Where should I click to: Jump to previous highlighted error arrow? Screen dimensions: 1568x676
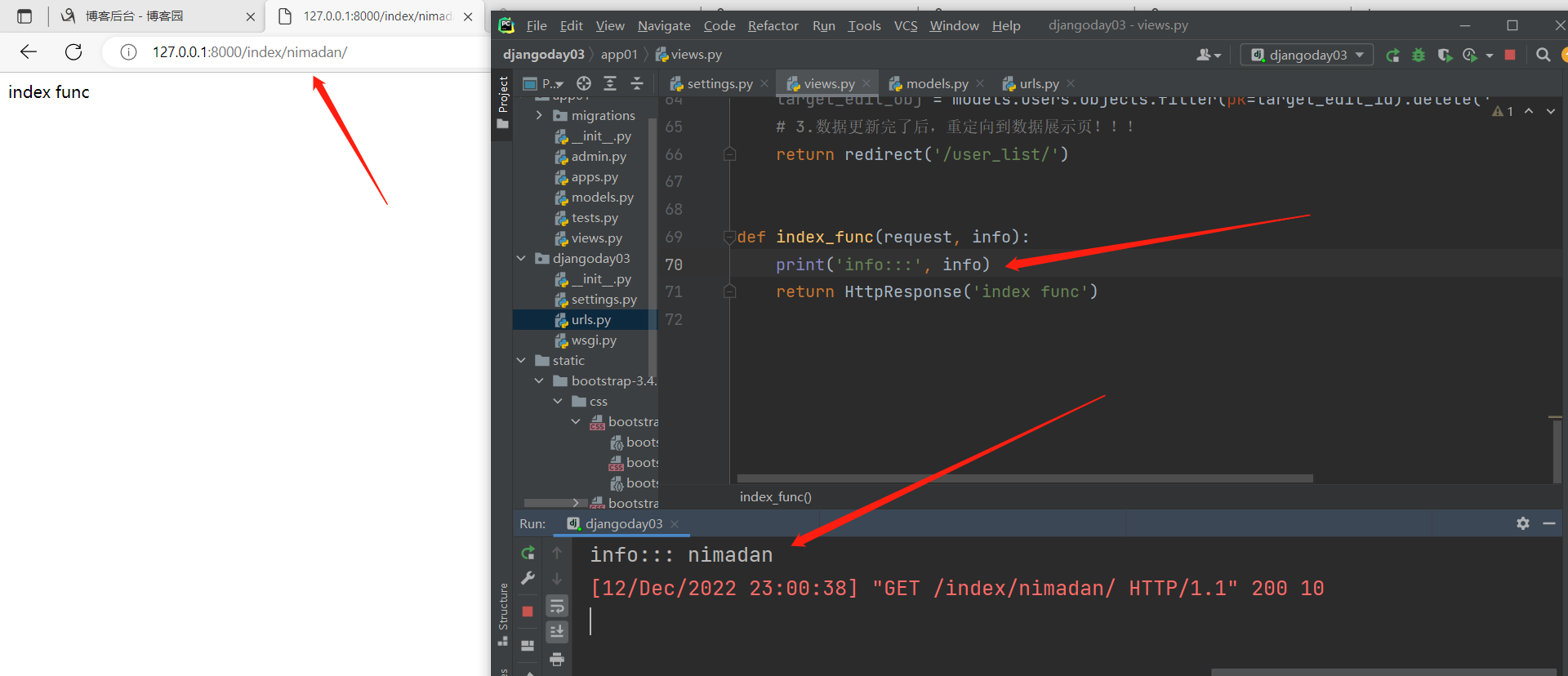(x=1529, y=111)
